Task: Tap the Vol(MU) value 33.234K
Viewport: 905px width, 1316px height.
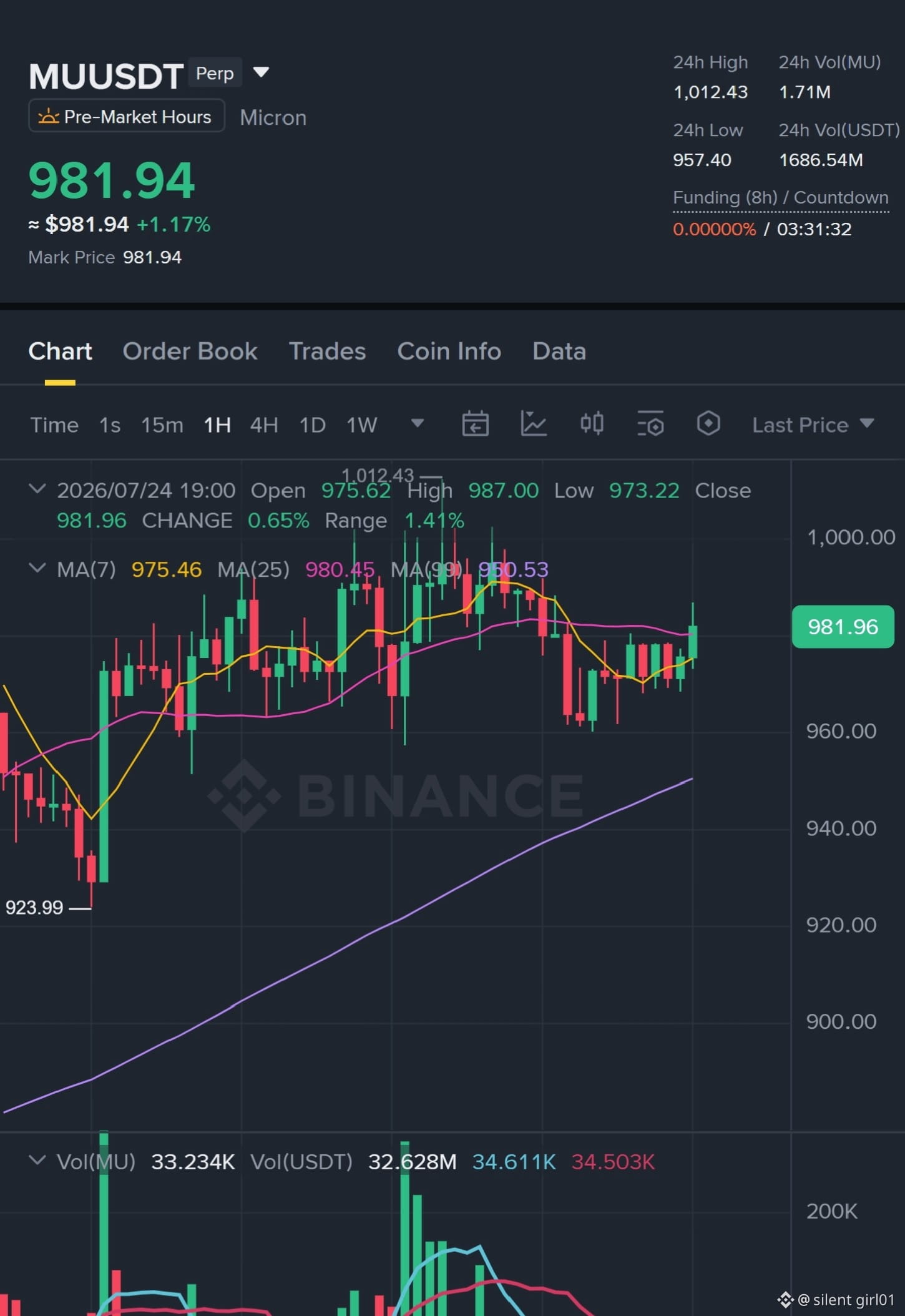Action: 193,1162
